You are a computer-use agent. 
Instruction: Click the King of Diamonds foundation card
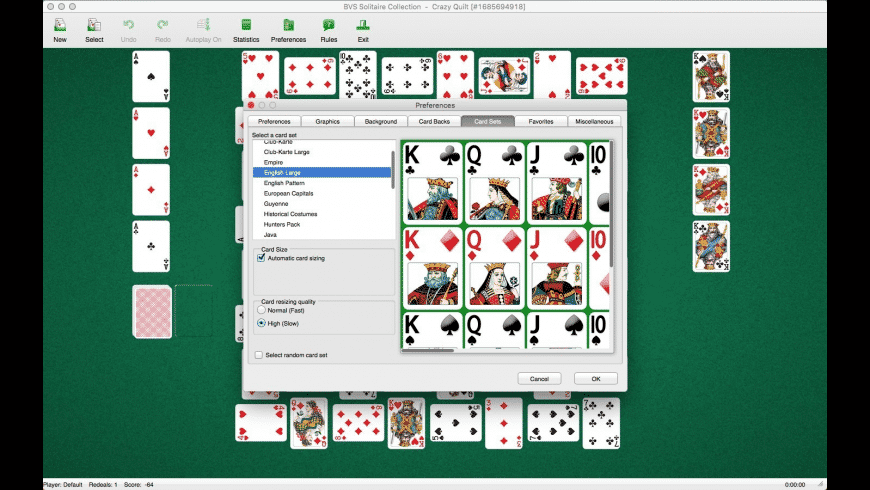pyautogui.click(x=711, y=190)
